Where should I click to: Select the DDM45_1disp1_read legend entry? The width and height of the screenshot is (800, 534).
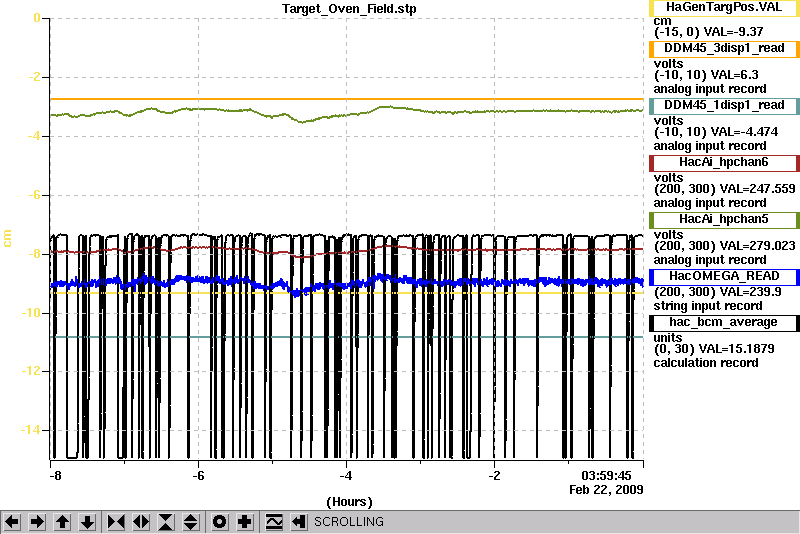click(724, 106)
